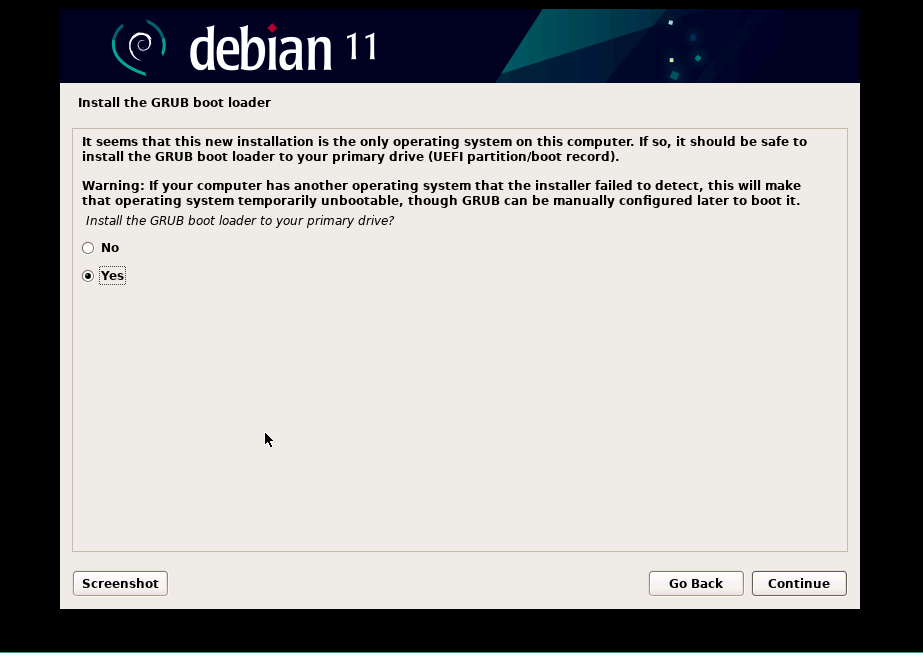Capture a Screenshot using the Screenshot button
The width and height of the screenshot is (923, 656).
tap(120, 583)
